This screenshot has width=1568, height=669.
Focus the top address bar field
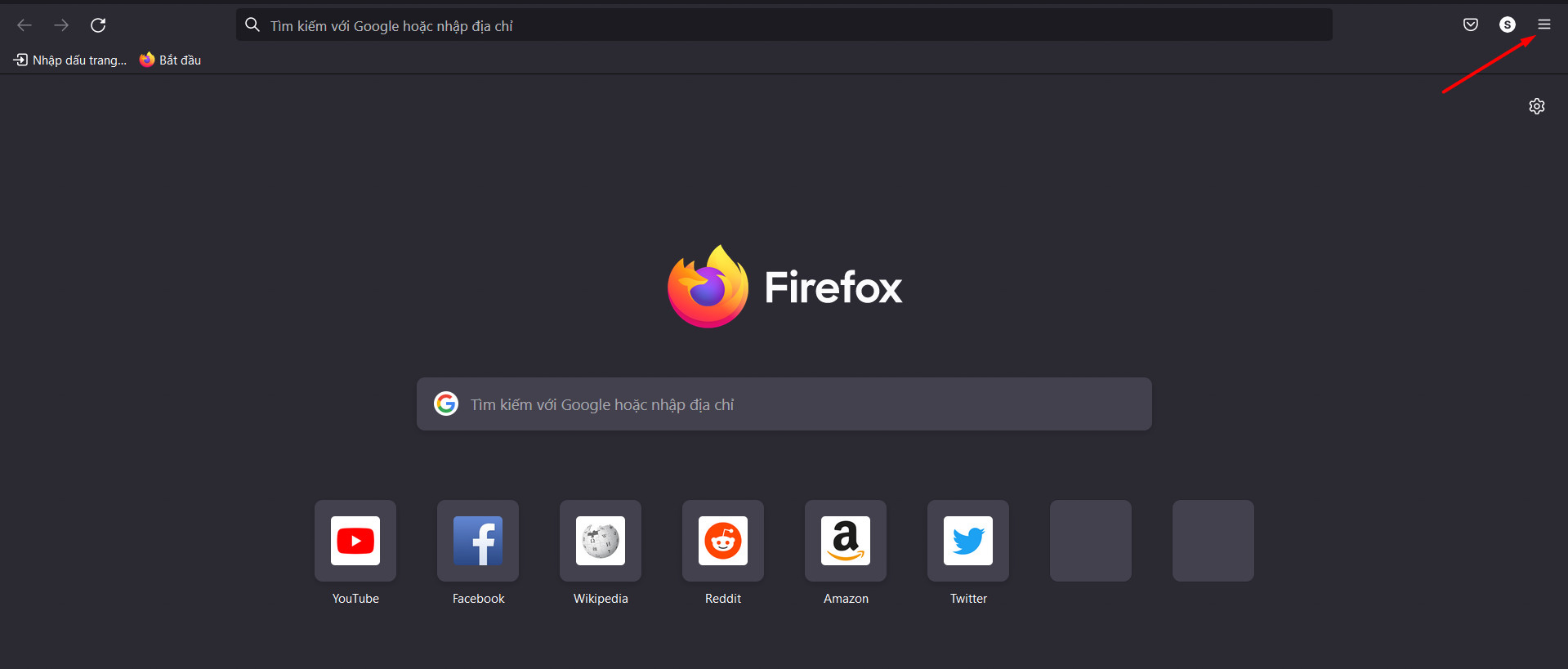784,25
